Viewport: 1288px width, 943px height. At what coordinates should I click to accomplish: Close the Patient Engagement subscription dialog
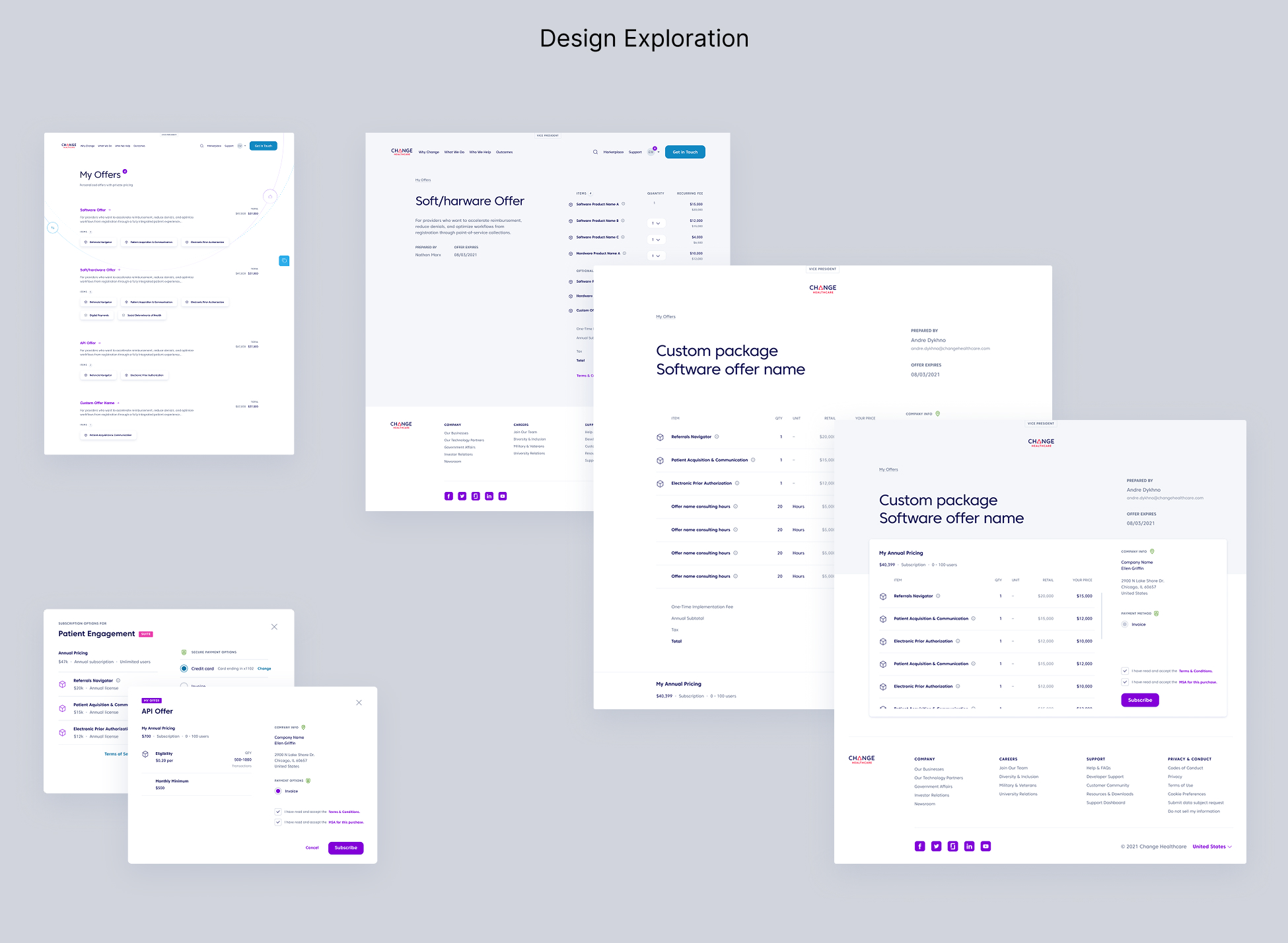pyautogui.click(x=274, y=627)
